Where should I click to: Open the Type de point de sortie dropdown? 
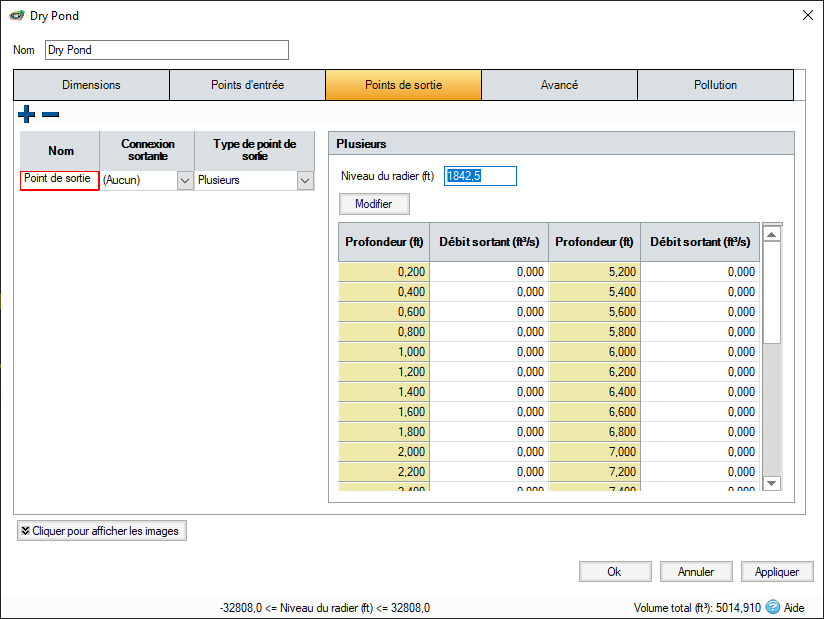[x=305, y=180]
